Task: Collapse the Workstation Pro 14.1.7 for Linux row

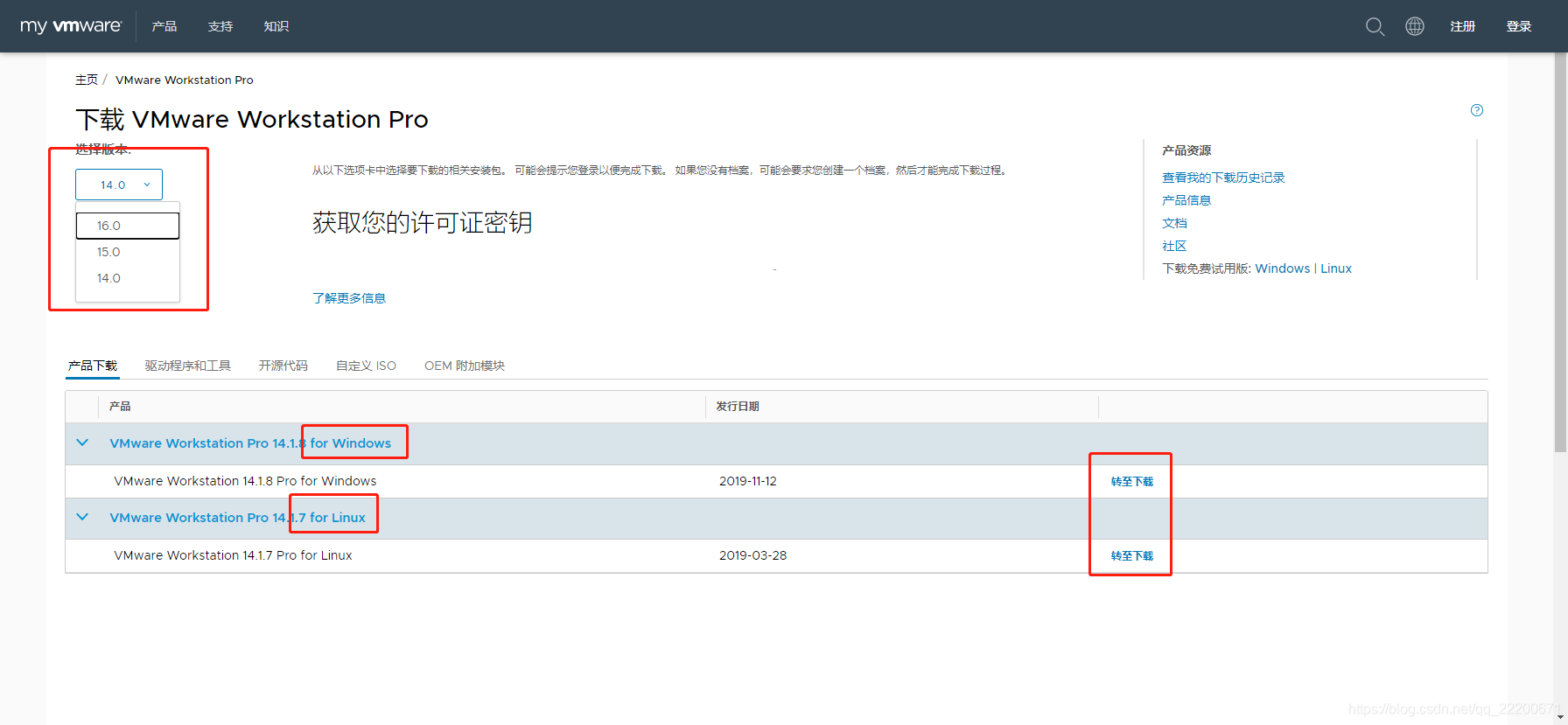Action: tap(82, 517)
